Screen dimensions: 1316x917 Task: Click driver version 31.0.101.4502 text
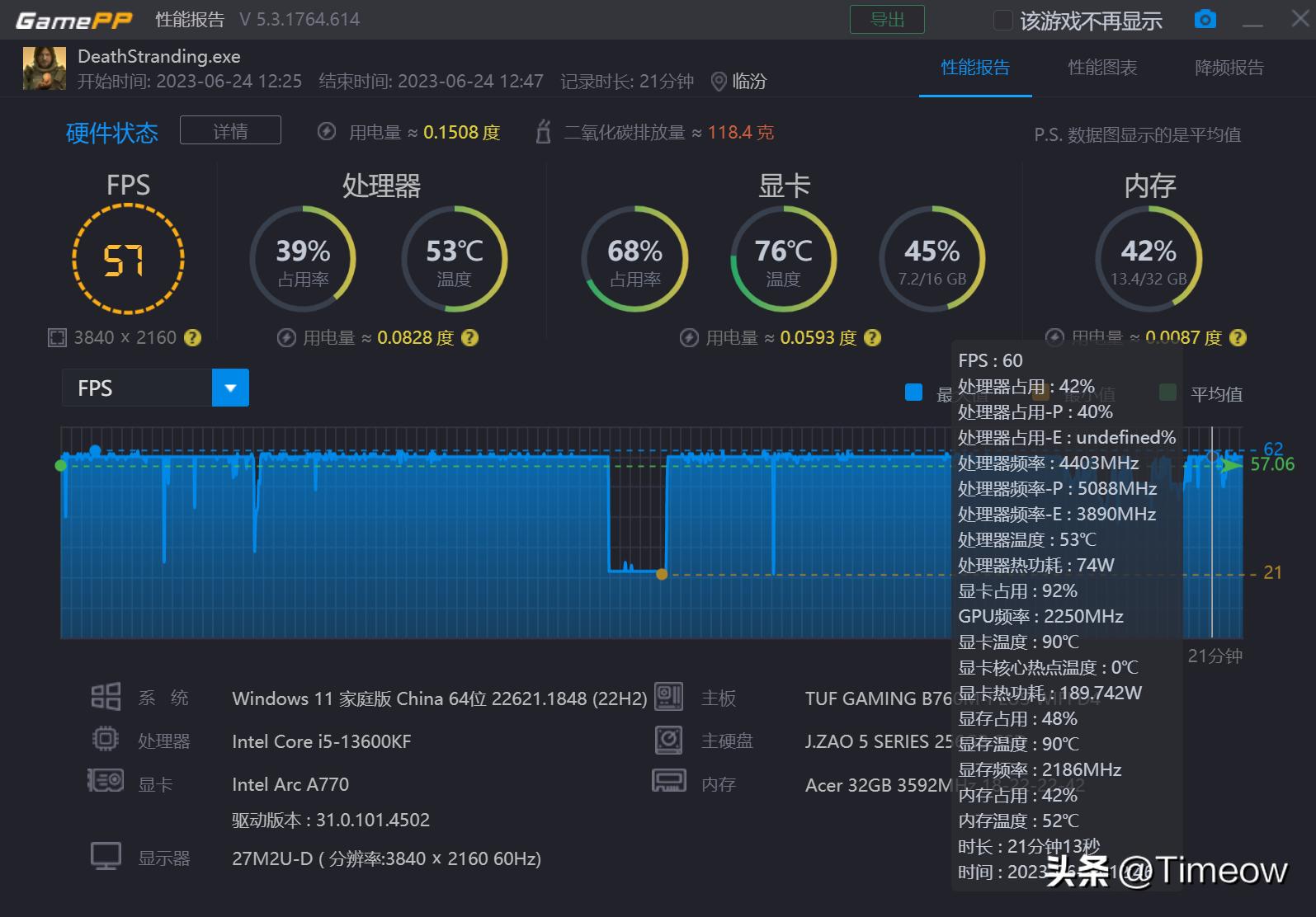tap(331, 820)
